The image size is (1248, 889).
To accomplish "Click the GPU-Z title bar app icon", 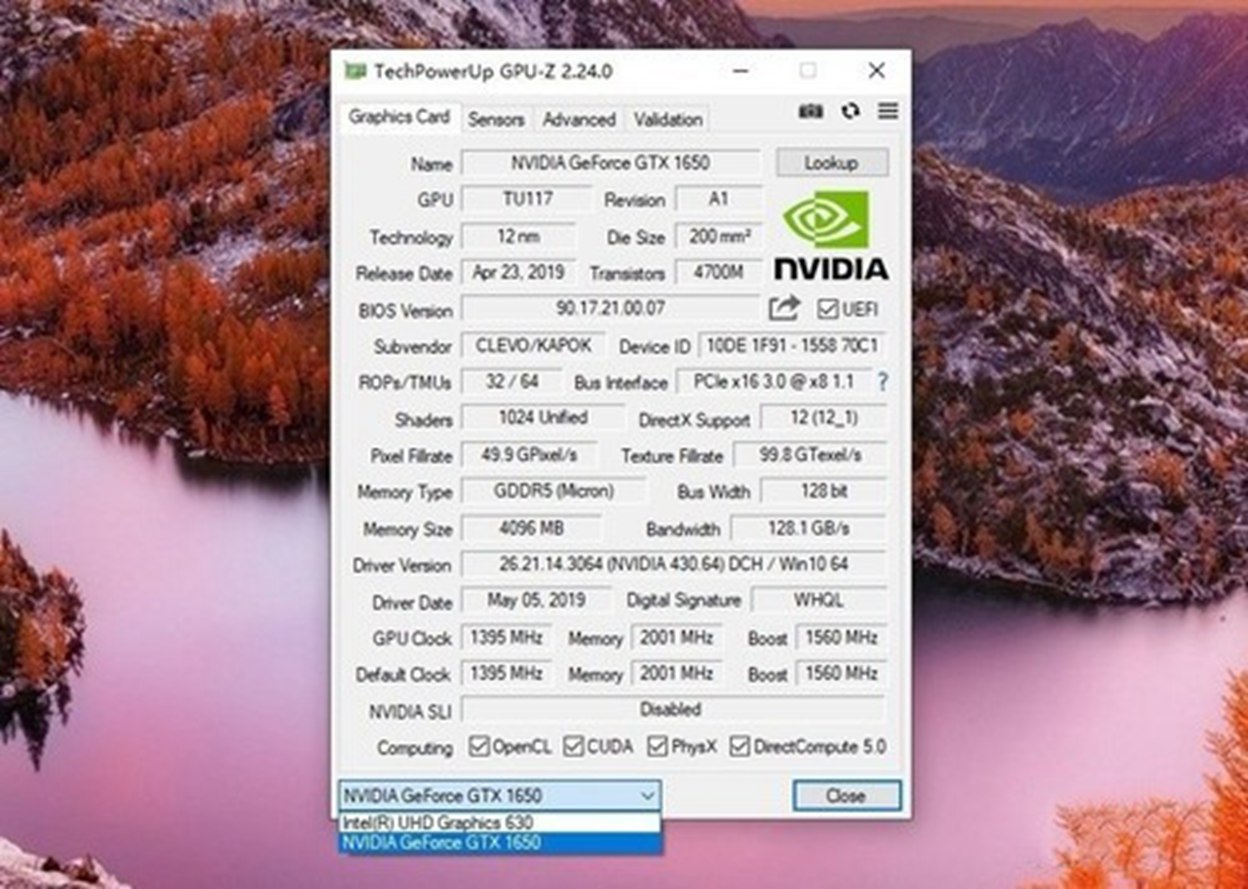I will 355,71.
